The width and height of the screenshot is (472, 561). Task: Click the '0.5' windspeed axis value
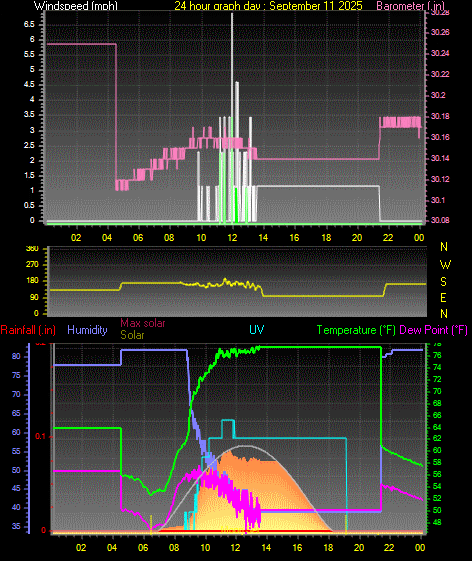coord(29,205)
